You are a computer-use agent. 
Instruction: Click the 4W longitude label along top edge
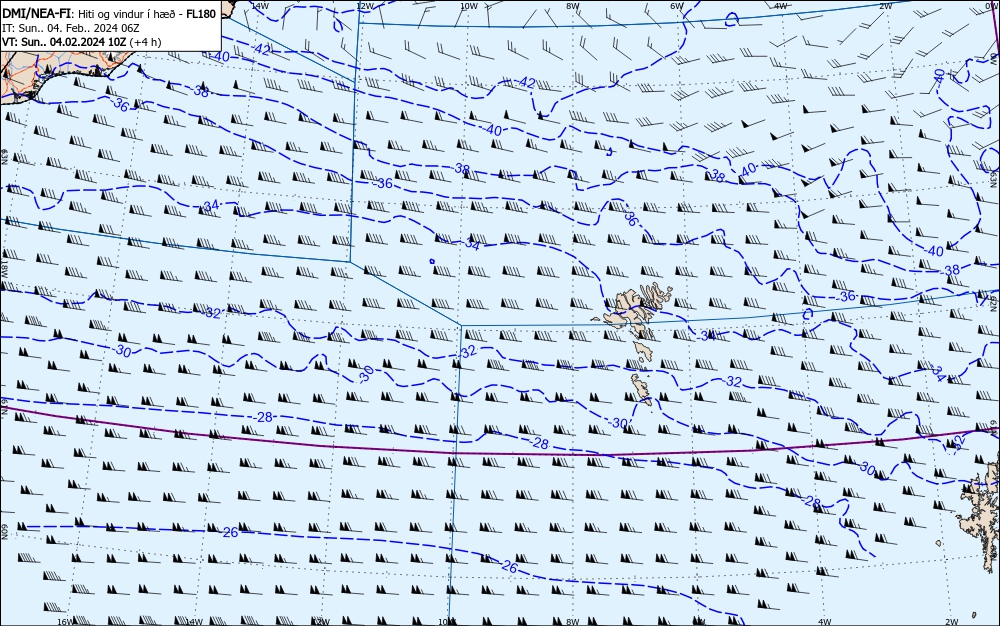[781, 6]
